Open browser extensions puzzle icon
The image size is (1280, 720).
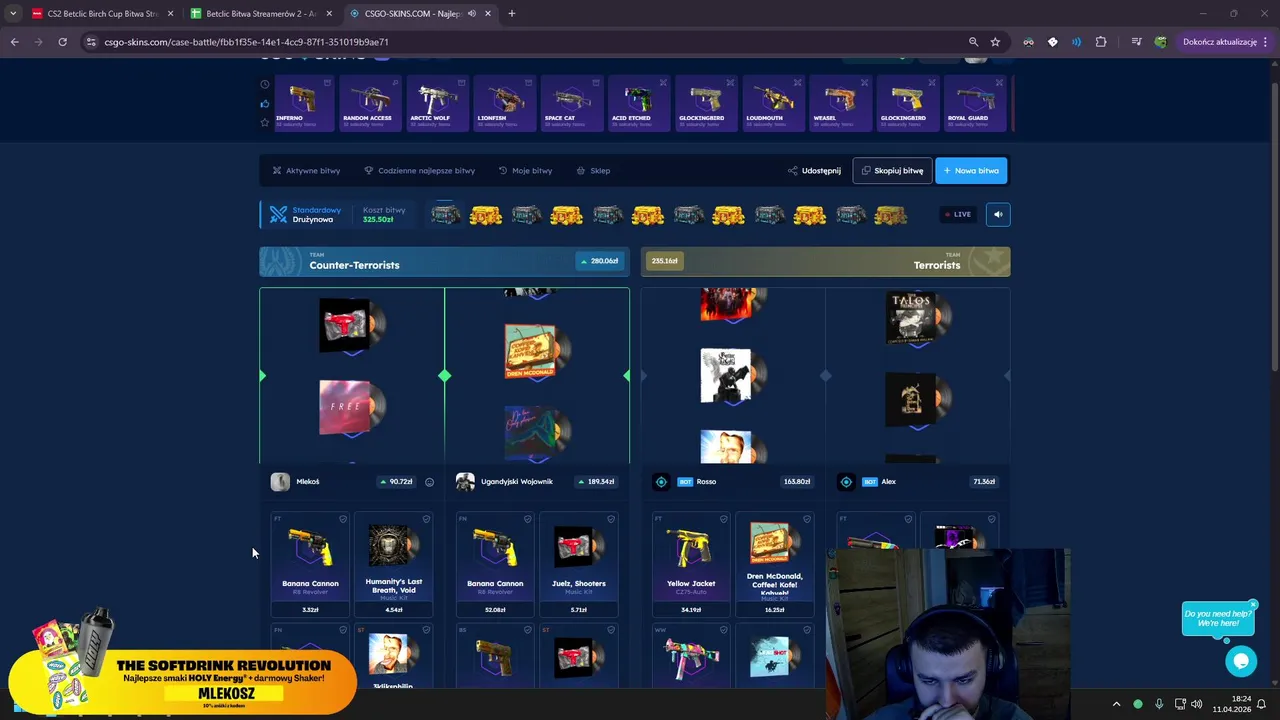[1101, 42]
